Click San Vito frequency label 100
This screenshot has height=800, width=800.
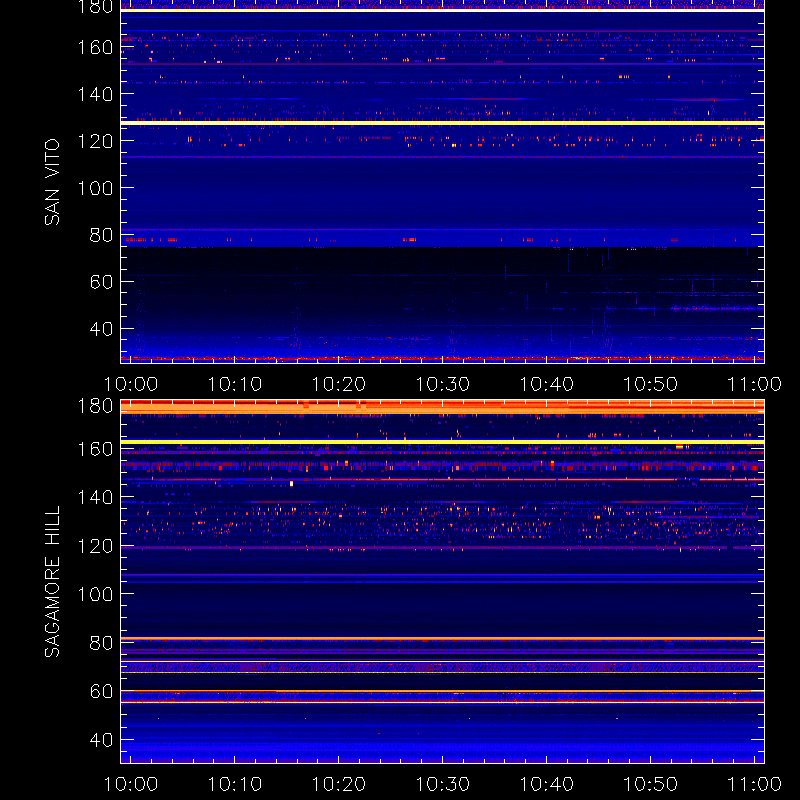coord(95,188)
